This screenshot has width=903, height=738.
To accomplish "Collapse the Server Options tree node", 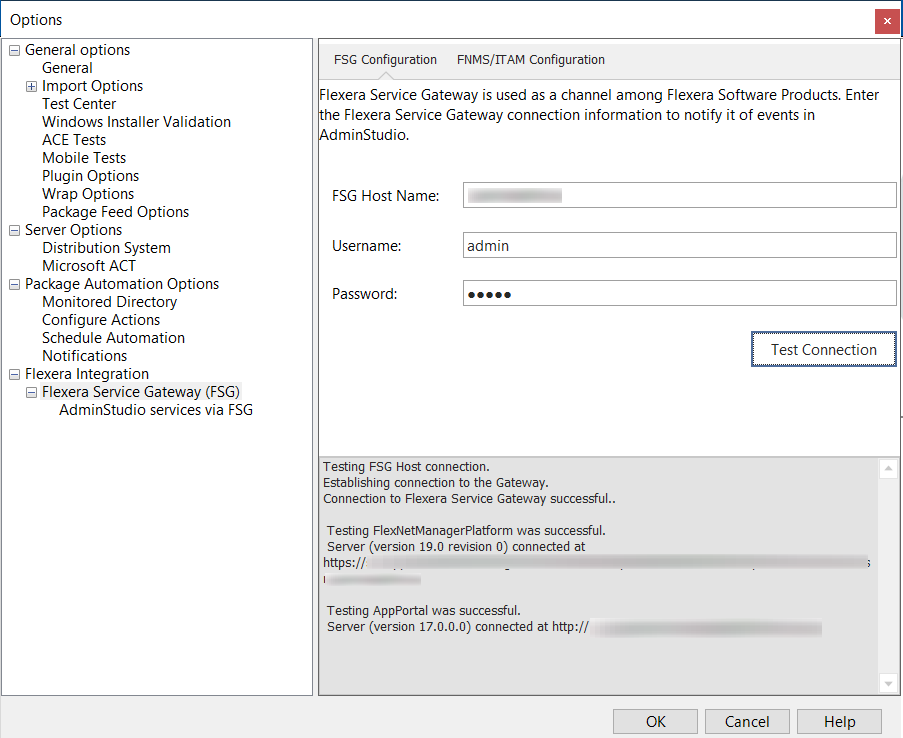I will pyautogui.click(x=15, y=230).
